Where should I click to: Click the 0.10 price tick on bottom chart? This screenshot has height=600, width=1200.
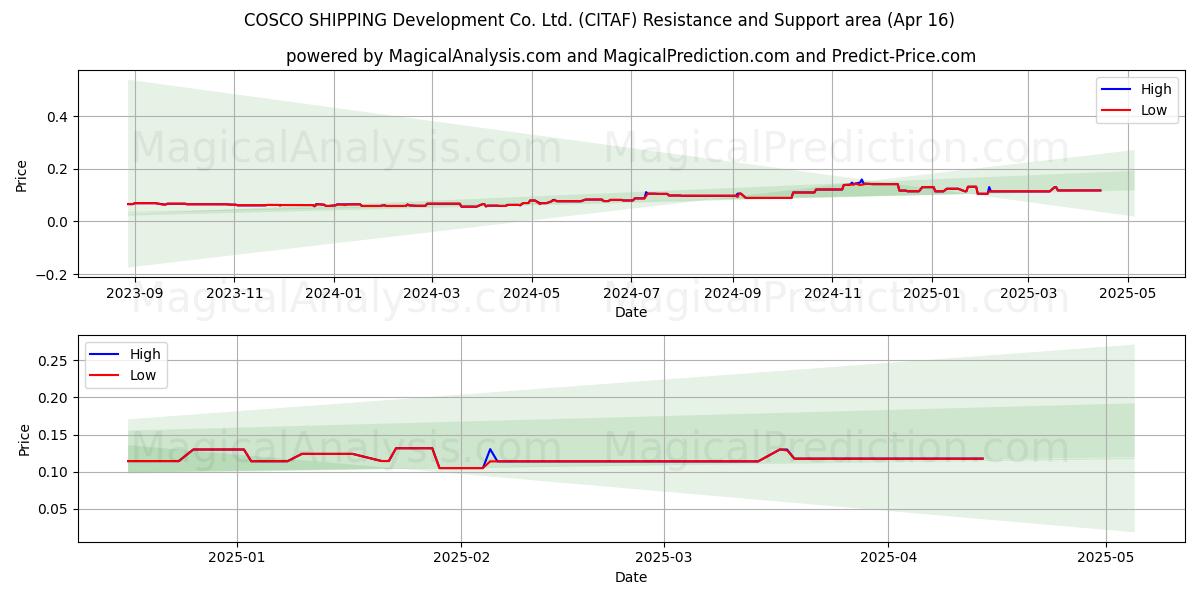coord(54,472)
